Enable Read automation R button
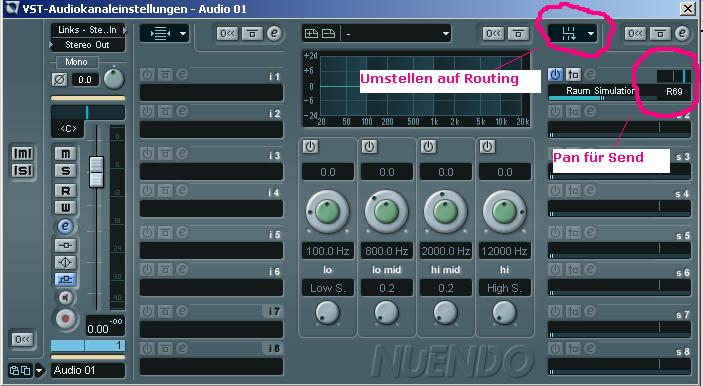The image size is (703, 386). coord(65,191)
